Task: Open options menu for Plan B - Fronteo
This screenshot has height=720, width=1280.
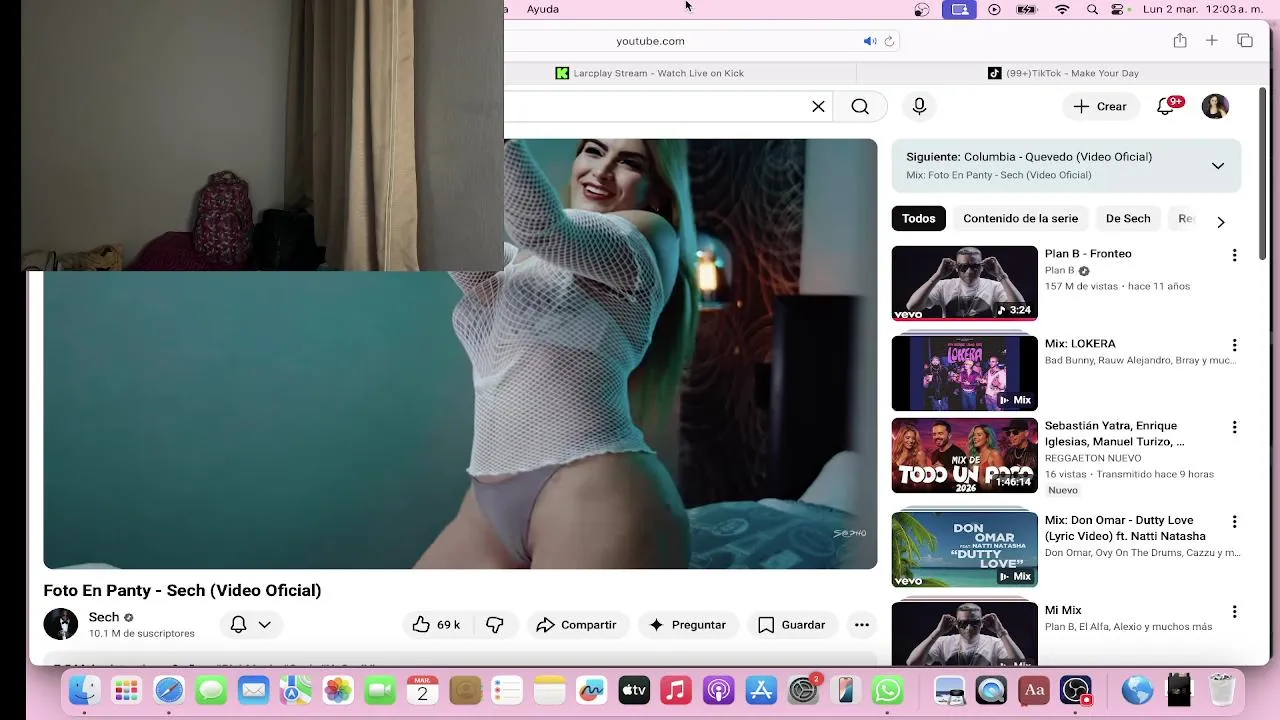Action: click(1234, 255)
